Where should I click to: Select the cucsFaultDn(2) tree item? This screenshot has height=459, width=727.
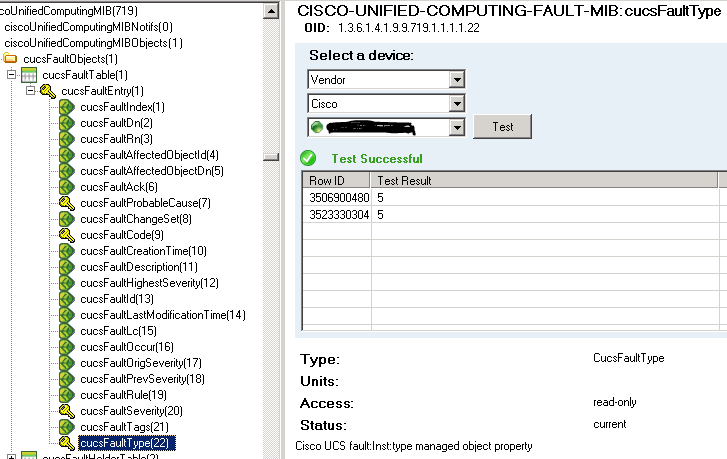[116, 123]
